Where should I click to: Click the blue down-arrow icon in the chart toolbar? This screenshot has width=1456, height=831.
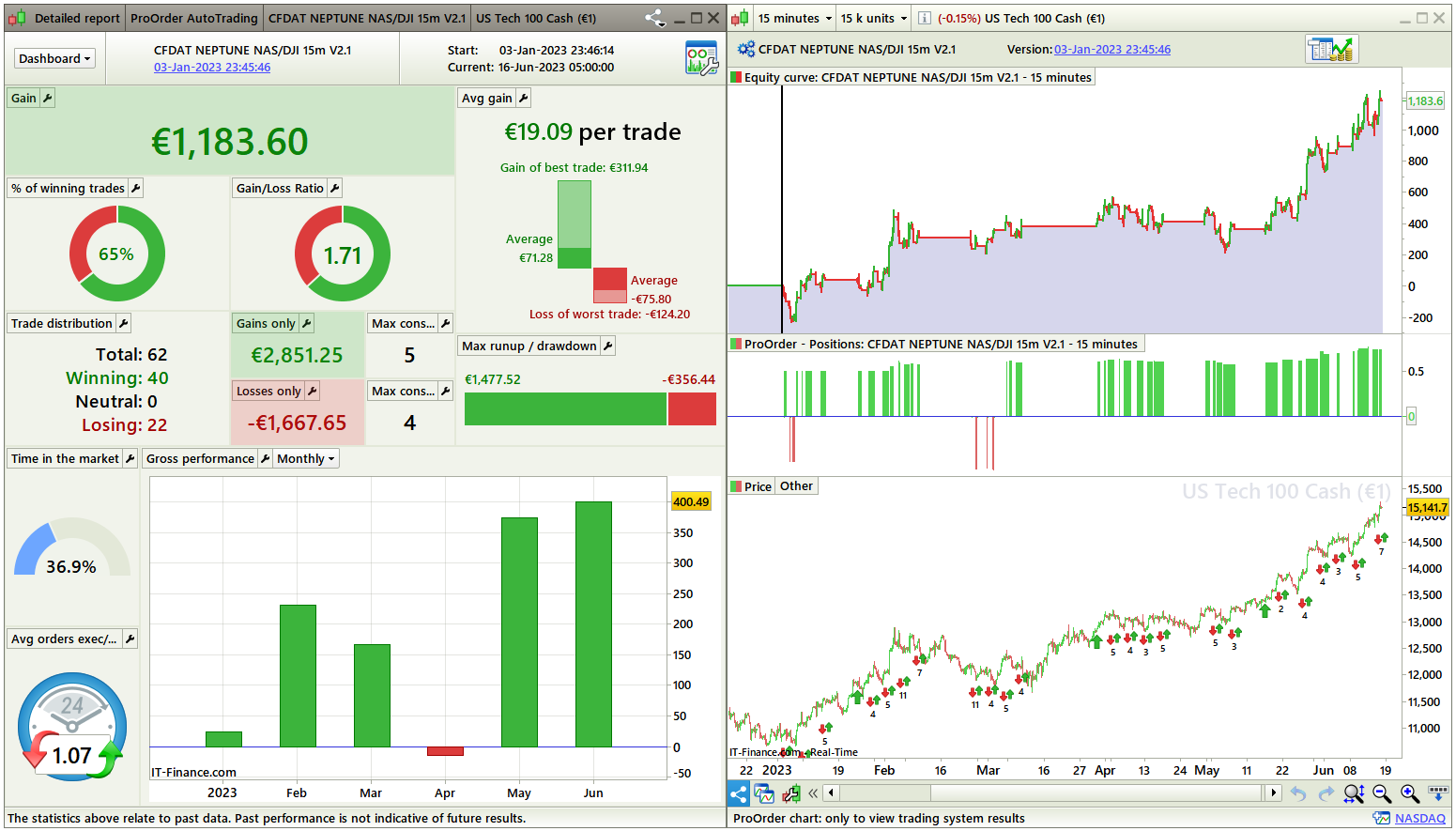[x=1438, y=793]
